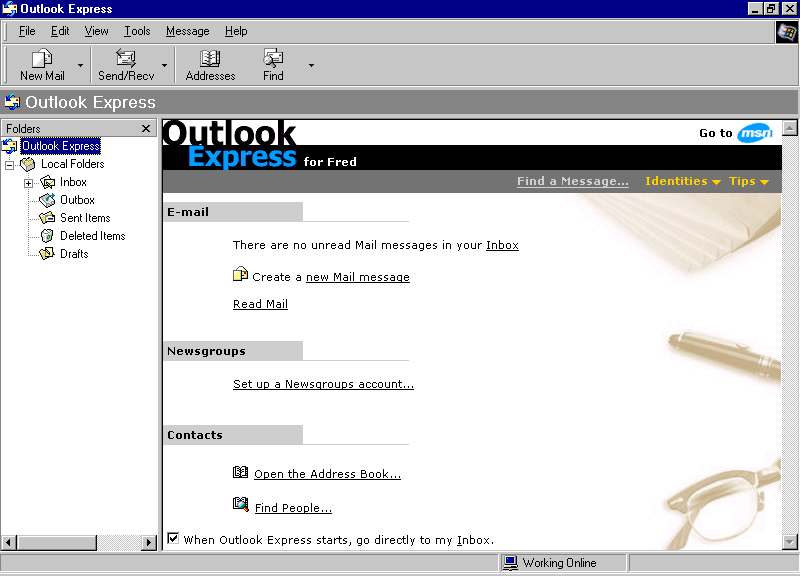The height and width of the screenshot is (576, 800).
Task: Click the new Mail message link
Action: 358,277
